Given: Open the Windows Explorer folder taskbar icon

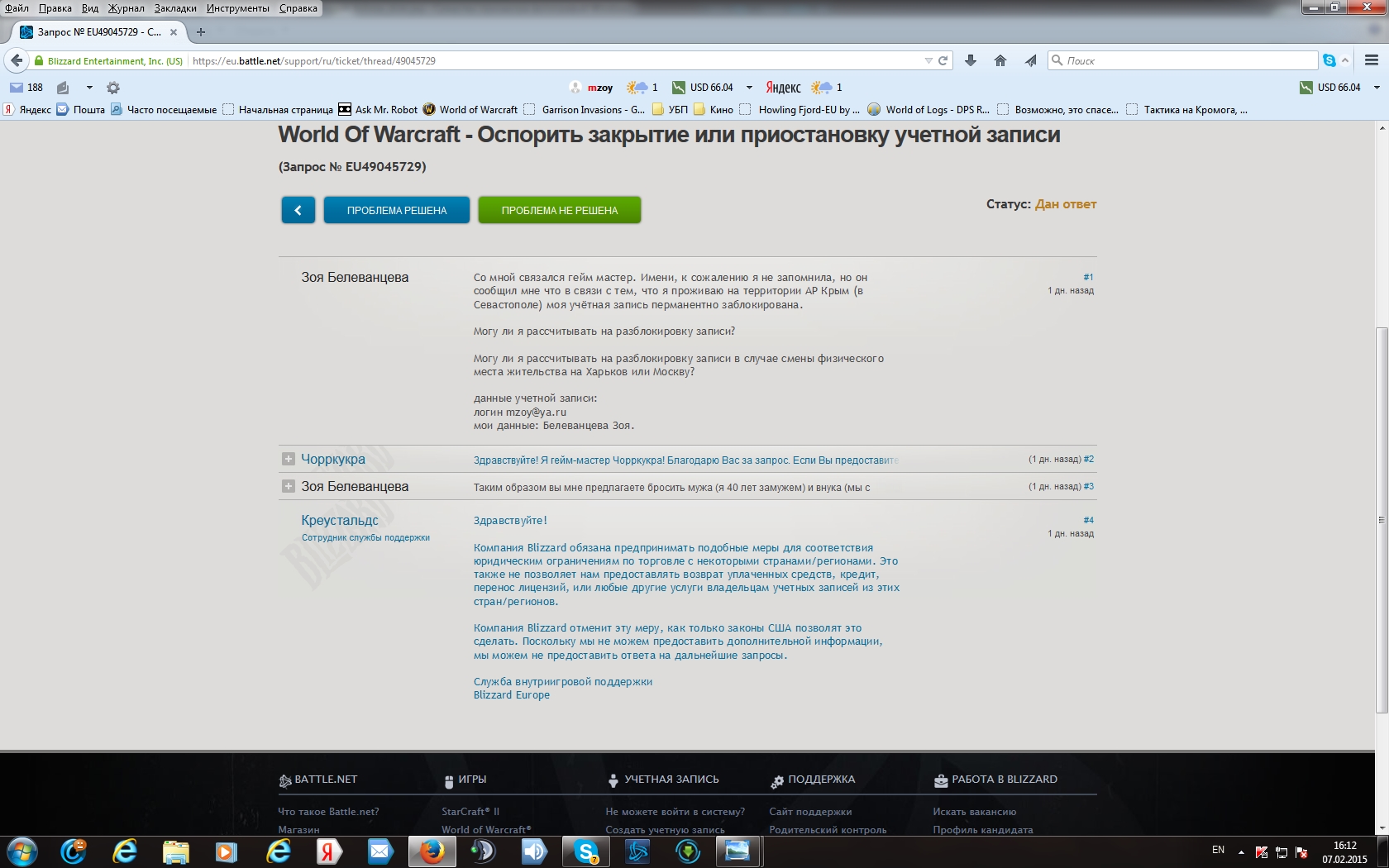Looking at the screenshot, I should pos(175,851).
